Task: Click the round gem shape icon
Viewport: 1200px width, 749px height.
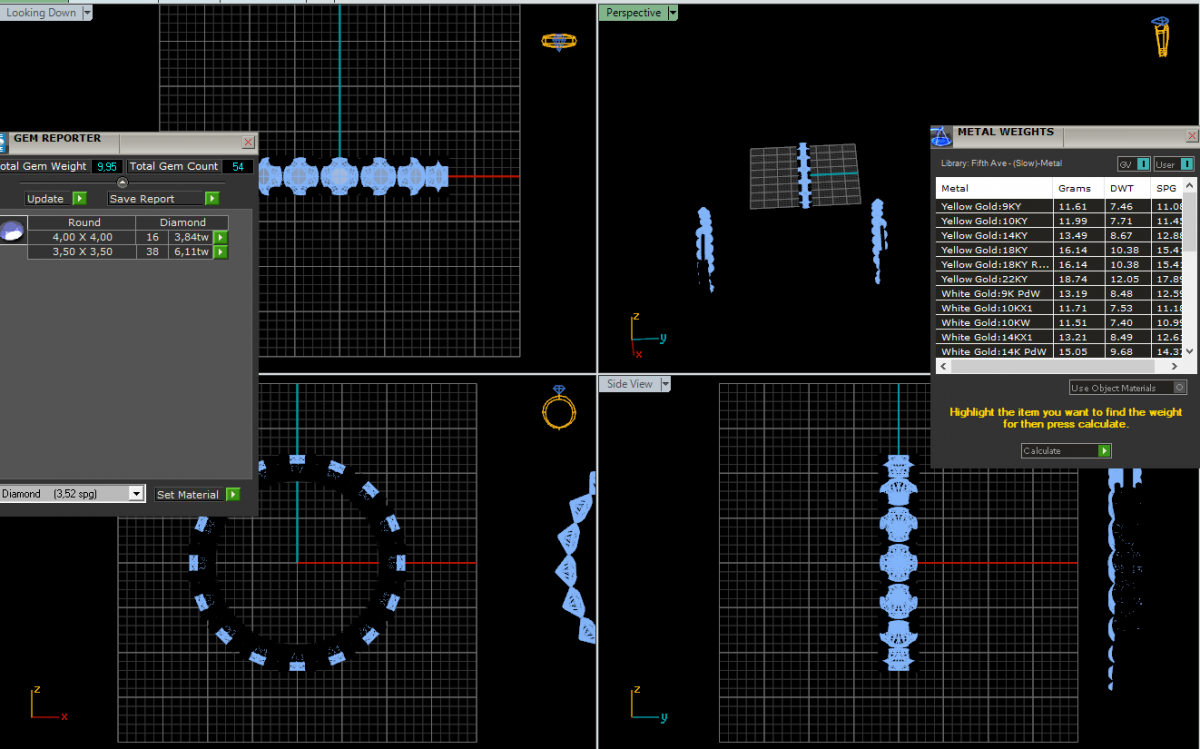Action: point(11,233)
